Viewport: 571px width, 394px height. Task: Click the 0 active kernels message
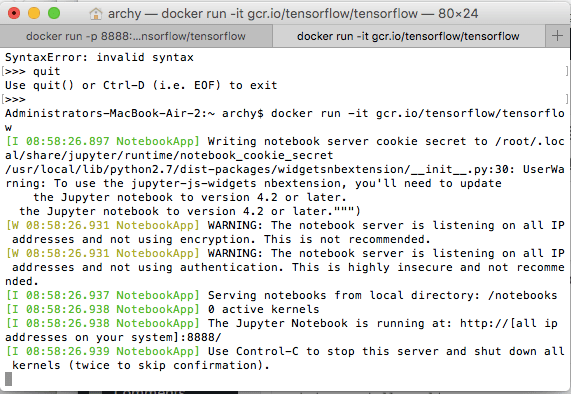pos(263,310)
